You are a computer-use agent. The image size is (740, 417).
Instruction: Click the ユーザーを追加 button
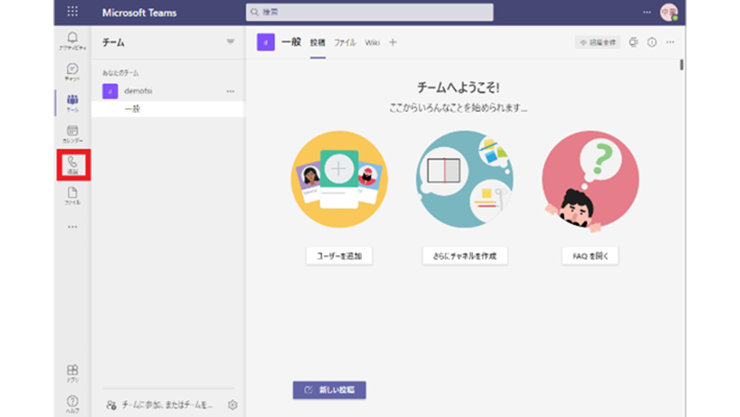click(x=339, y=256)
